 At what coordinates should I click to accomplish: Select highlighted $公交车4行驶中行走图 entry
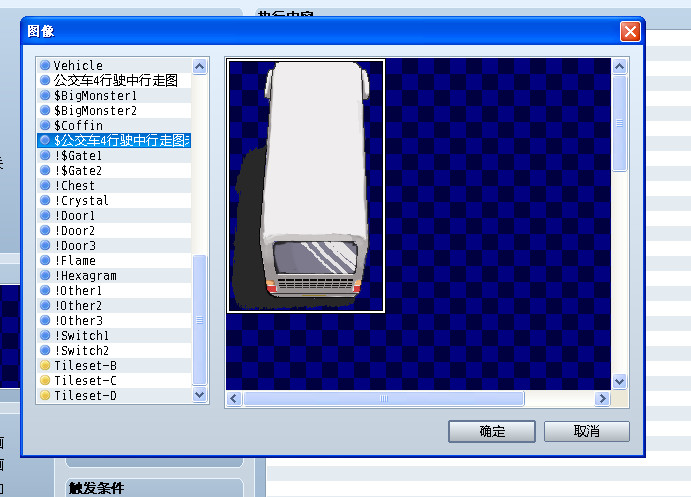tap(114, 140)
